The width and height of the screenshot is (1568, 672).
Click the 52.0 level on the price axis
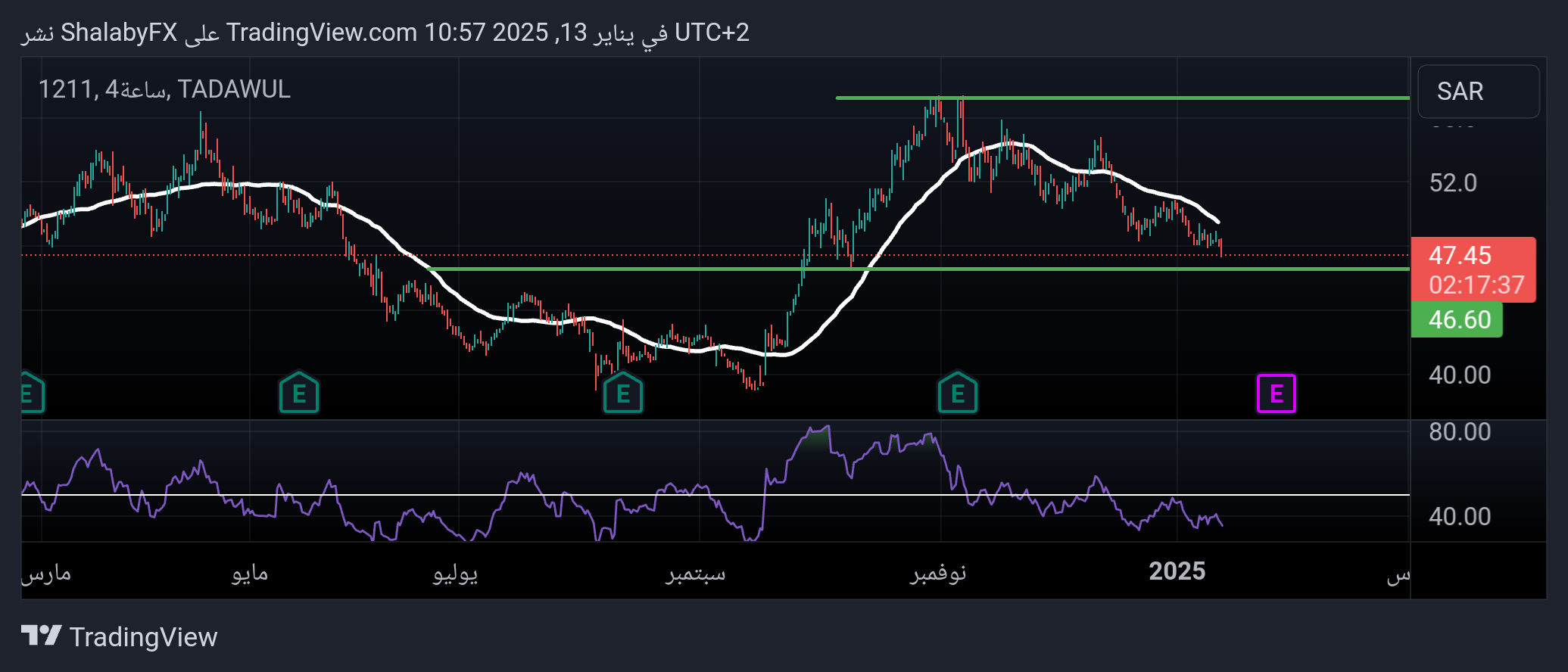pyautogui.click(x=1452, y=182)
